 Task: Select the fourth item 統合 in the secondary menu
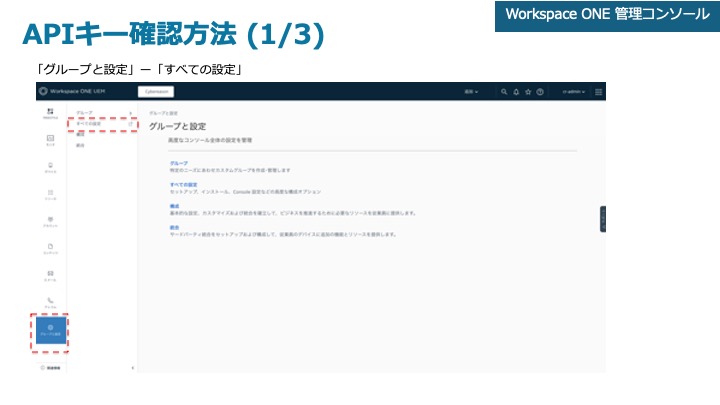(80, 146)
